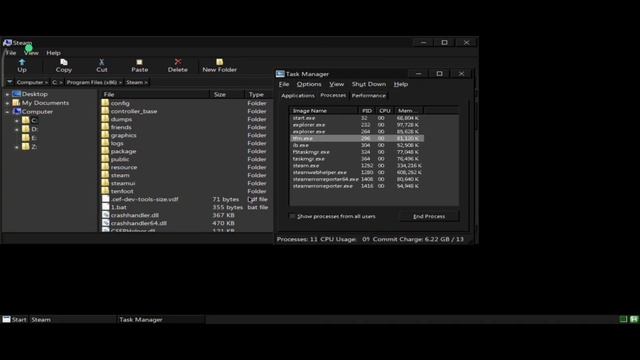The image size is (640, 360).
Task: Enable Show processes from all users
Action: 292,216
